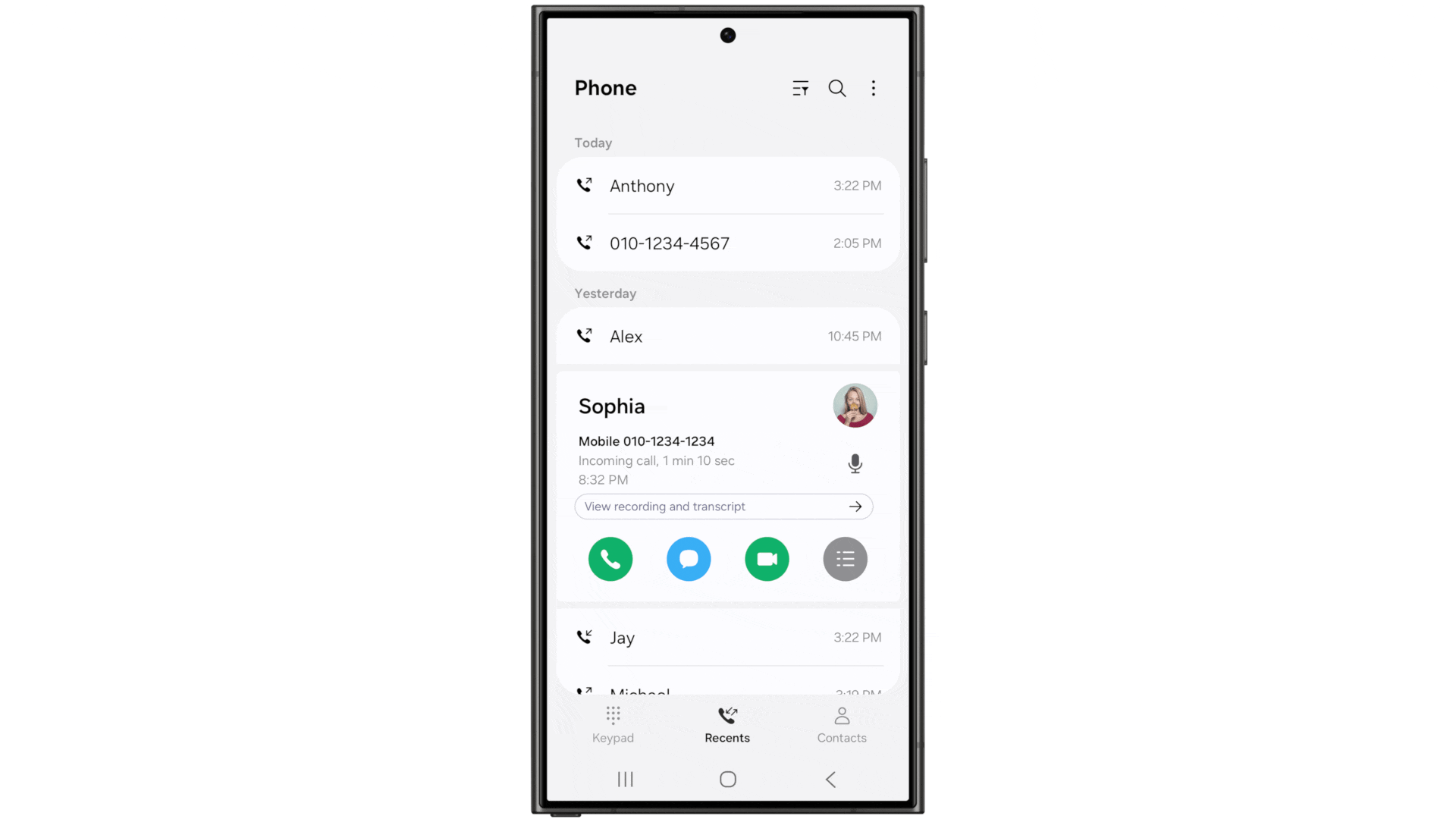Tap the call icon for Anthony
Viewport: 1456px width, 819px height.
click(585, 185)
